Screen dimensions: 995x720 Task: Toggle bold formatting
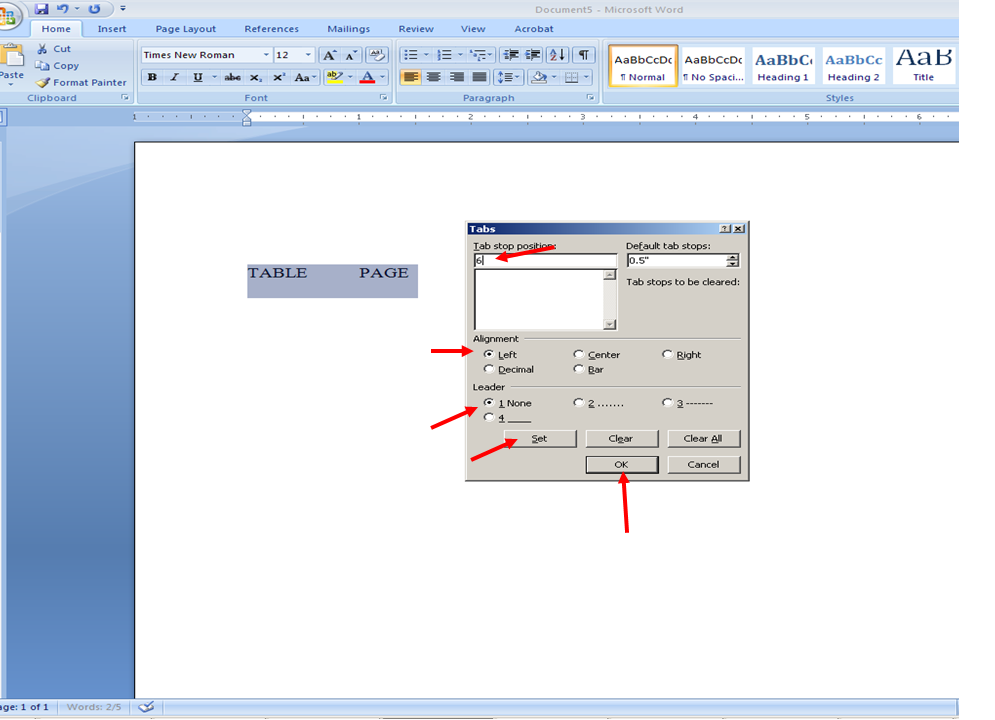tap(150, 76)
